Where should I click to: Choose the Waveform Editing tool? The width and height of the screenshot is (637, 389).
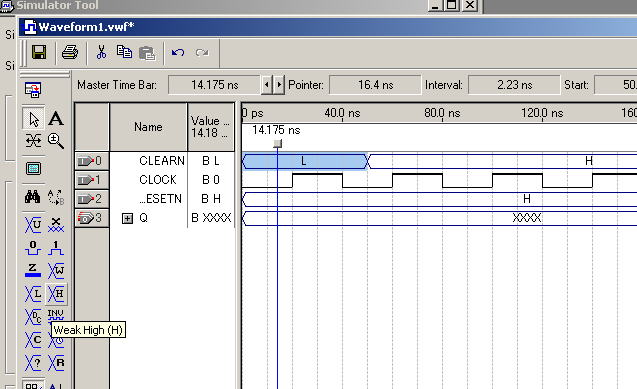[33, 141]
